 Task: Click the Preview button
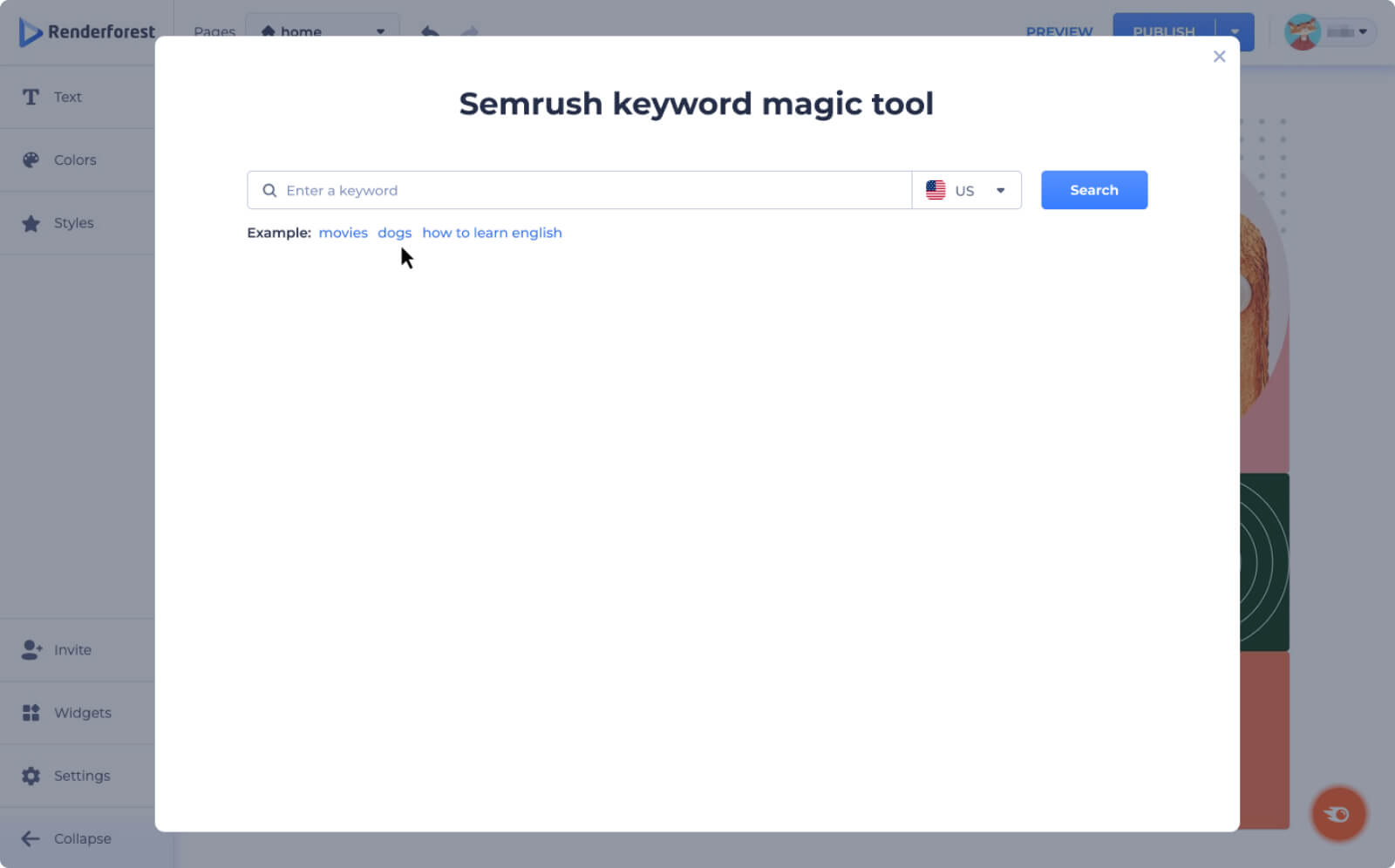[1058, 31]
